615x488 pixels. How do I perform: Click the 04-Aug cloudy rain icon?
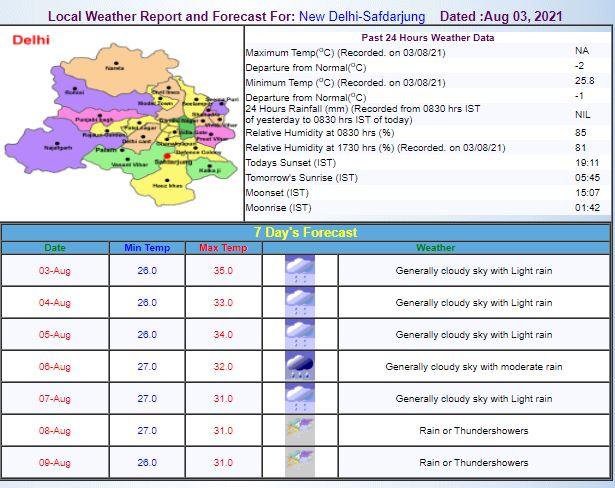point(300,303)
